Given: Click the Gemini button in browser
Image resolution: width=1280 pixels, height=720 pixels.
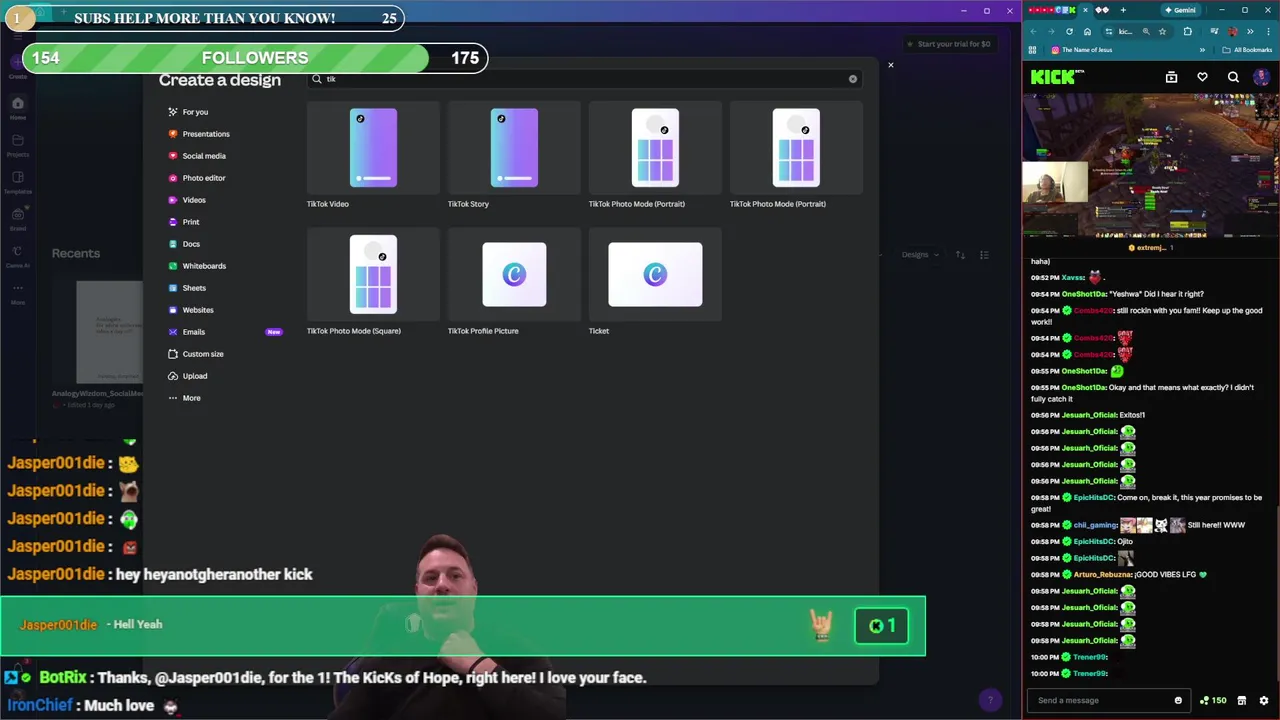Looking at the screenshot, I should [1180, 10].
